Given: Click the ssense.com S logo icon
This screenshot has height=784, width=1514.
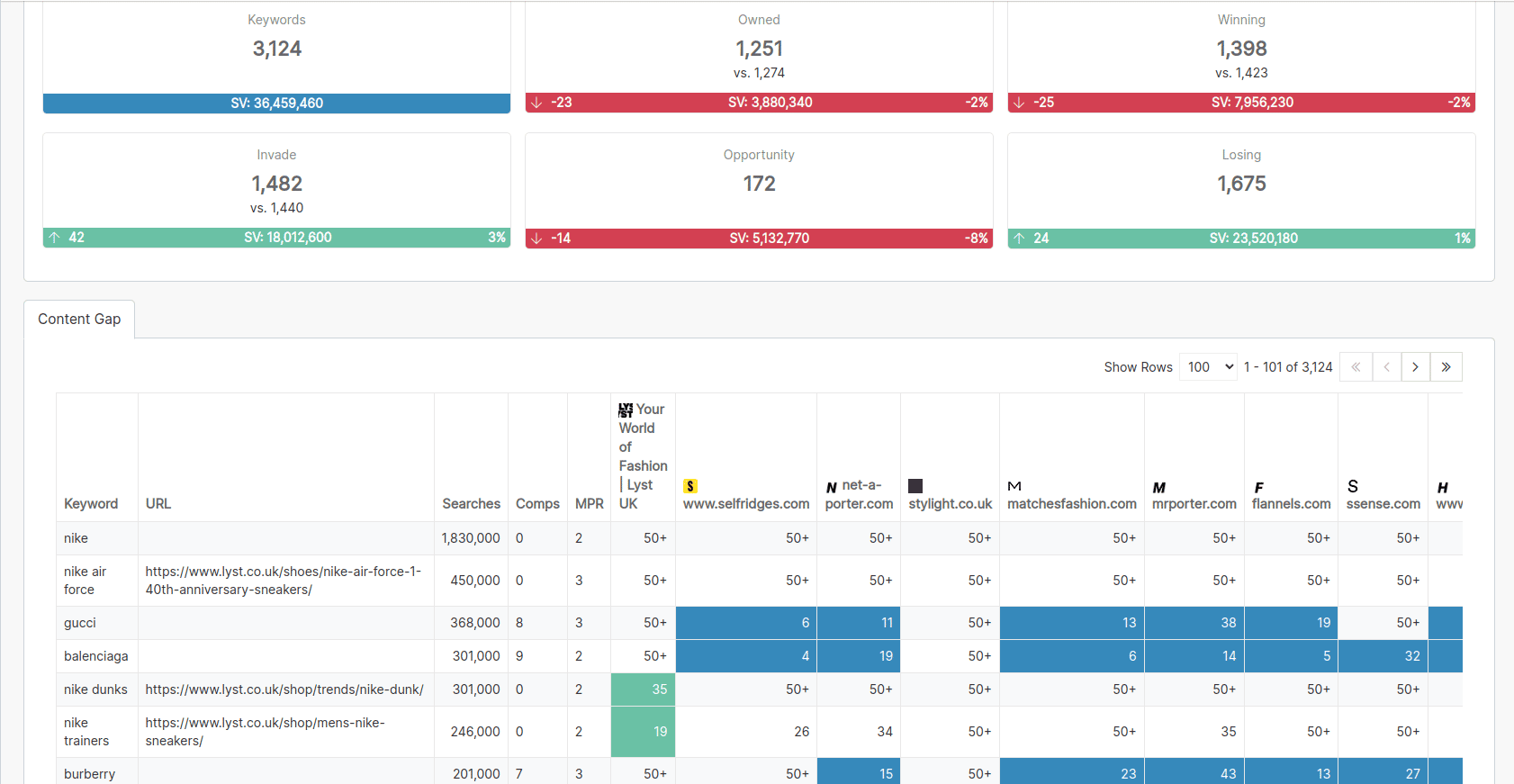Looking at the screenshot, I should tap(1352, 486).
